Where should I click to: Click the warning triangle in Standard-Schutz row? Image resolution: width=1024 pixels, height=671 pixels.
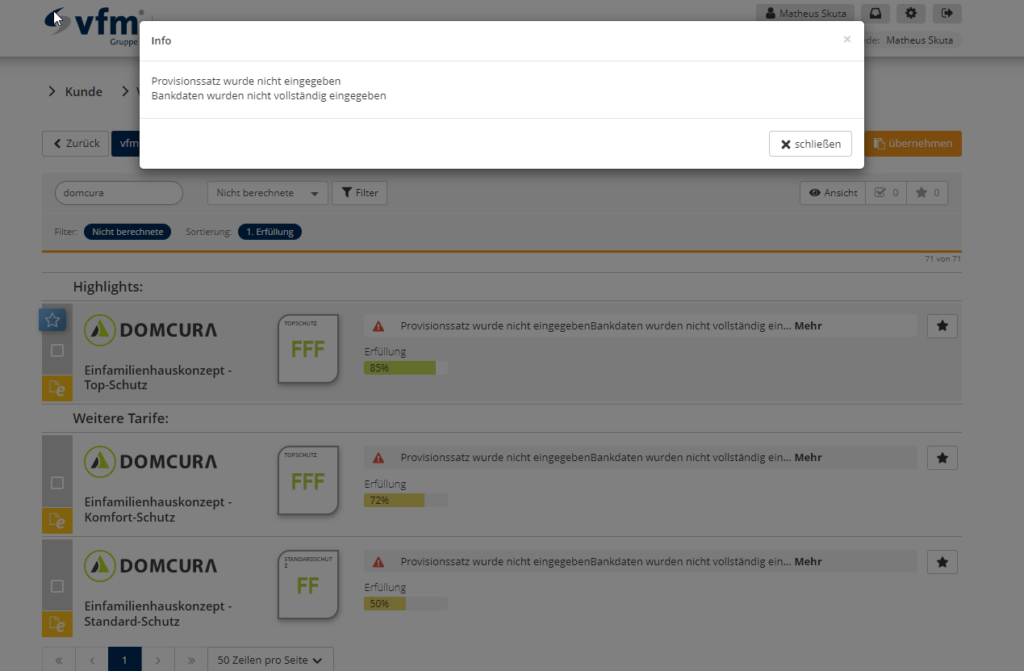tap(378, 562)
